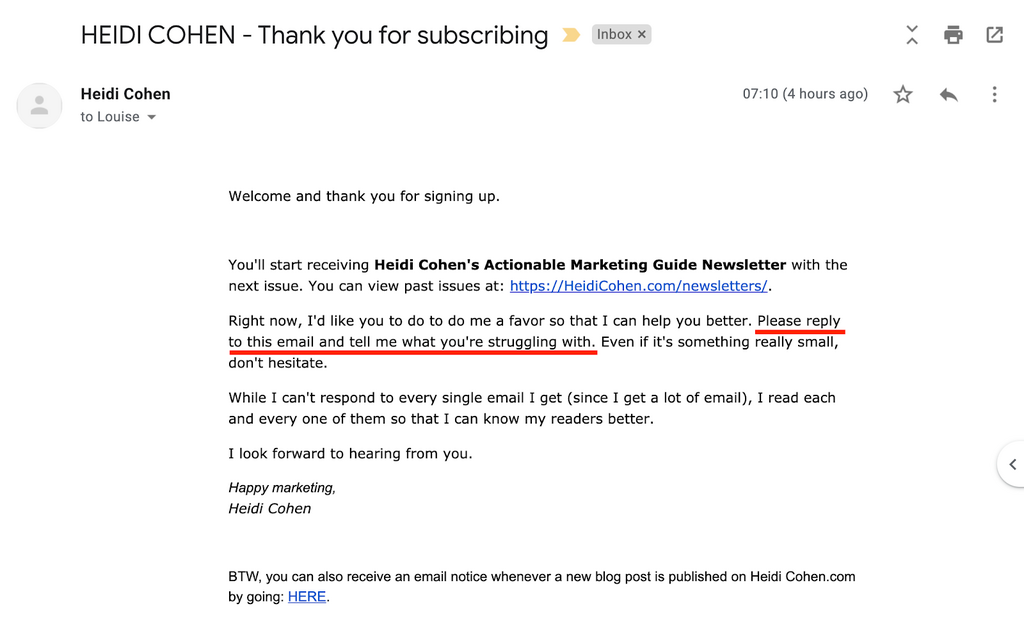Toggle the yellow importance marker
Image resolution: width=1024 pixels, height=638 pixels.
[571, 35]
